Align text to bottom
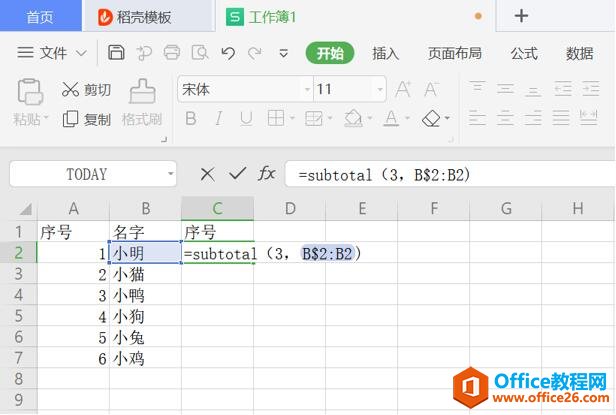The image size is (616, 415). [533, 90]
